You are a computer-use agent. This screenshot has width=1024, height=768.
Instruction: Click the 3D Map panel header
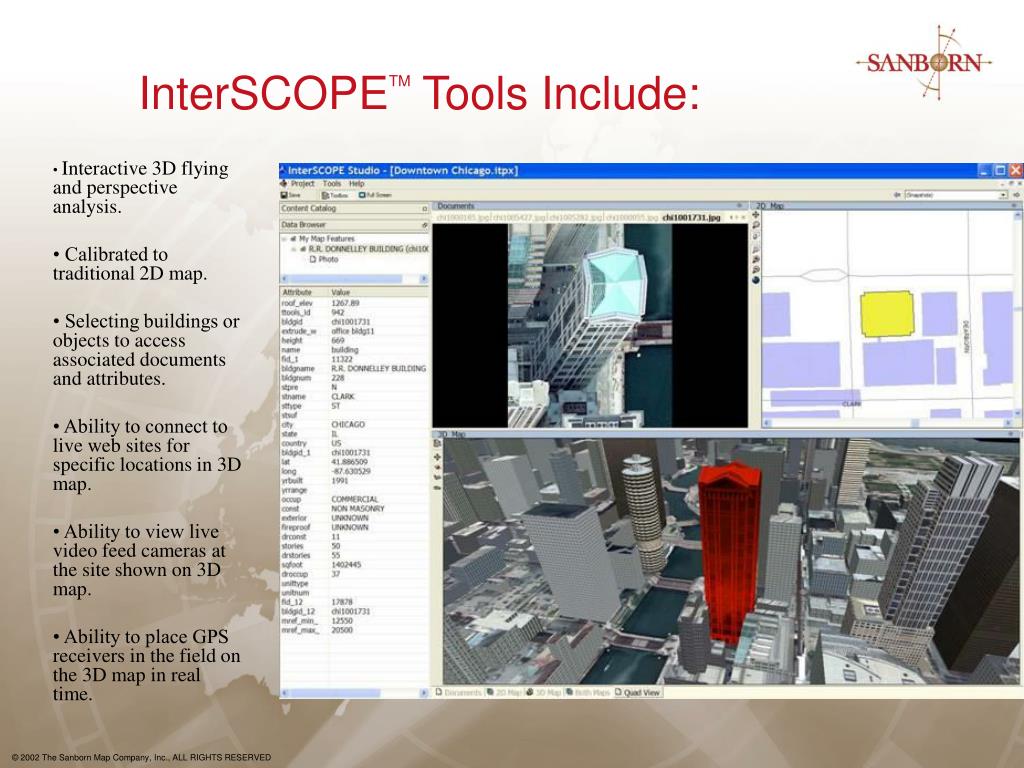click(727, 434)
